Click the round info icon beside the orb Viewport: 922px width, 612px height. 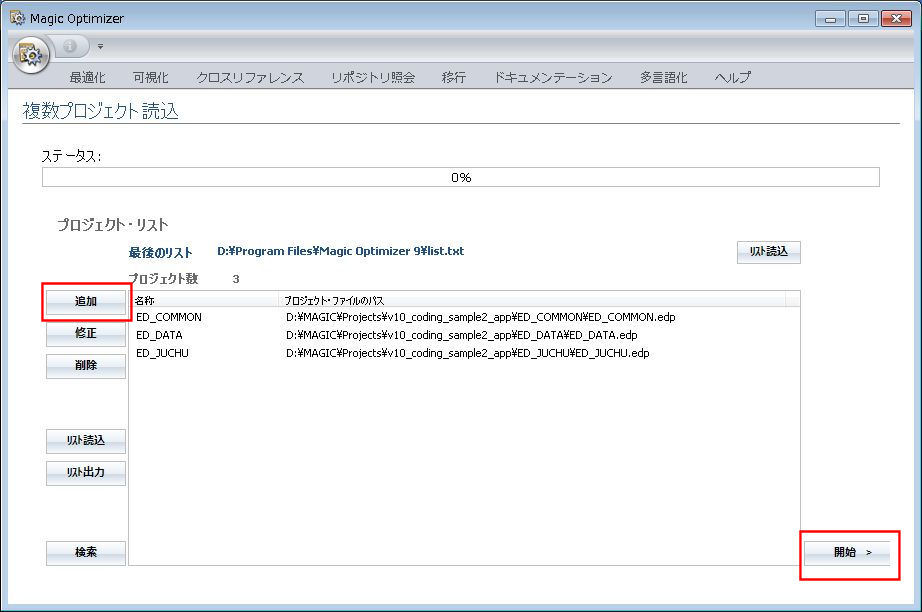click(70, 46)
